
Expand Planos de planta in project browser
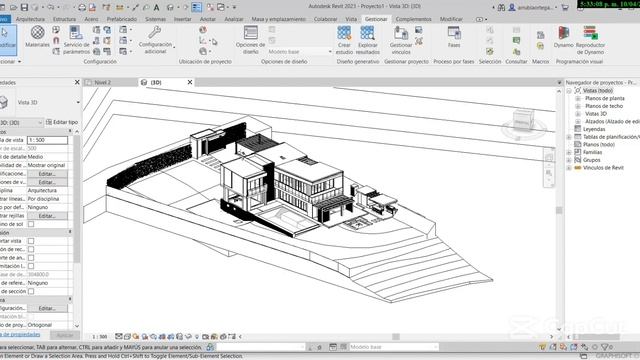pos(578,98)
